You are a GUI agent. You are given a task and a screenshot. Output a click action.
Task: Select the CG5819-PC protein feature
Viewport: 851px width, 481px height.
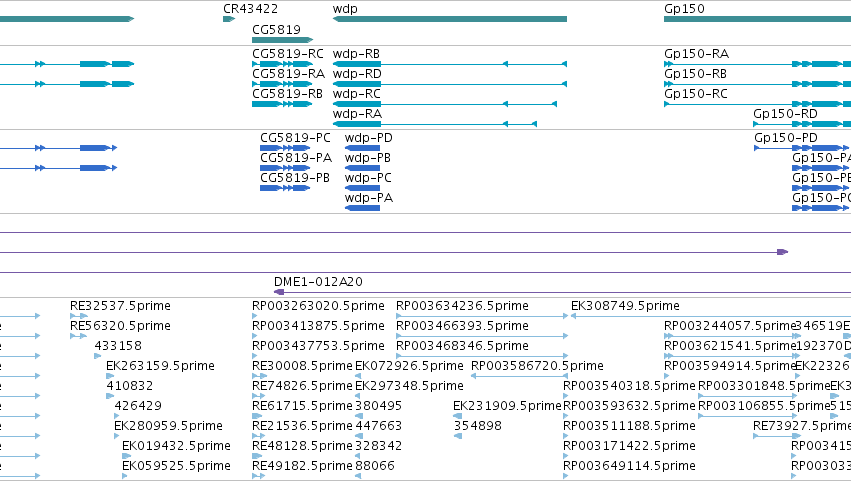[285, 148]
